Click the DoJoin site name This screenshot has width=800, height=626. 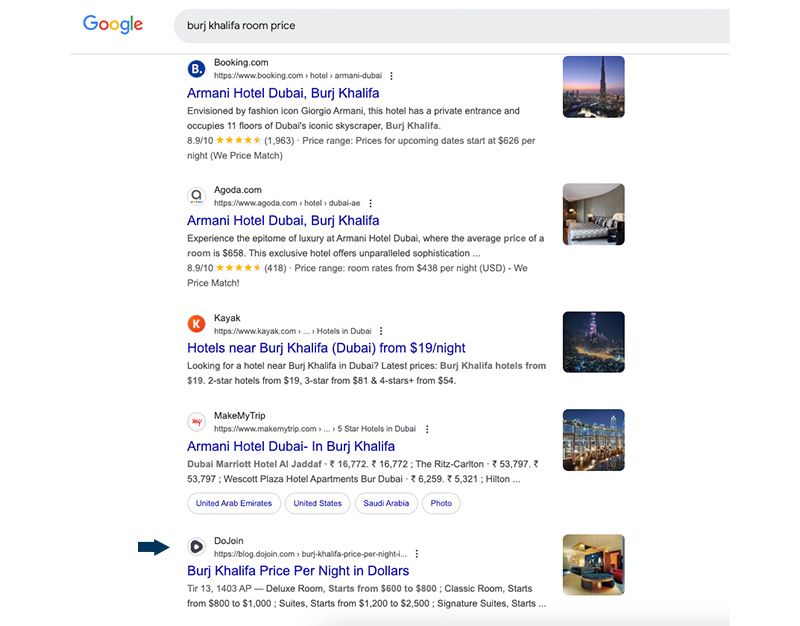pos(229,541)
